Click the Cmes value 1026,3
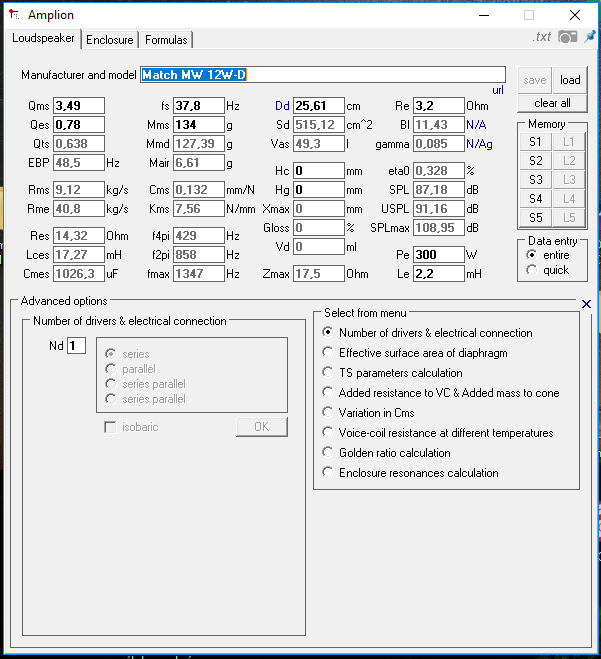This screenshot has width=601, height=659. tap(79, 274)
